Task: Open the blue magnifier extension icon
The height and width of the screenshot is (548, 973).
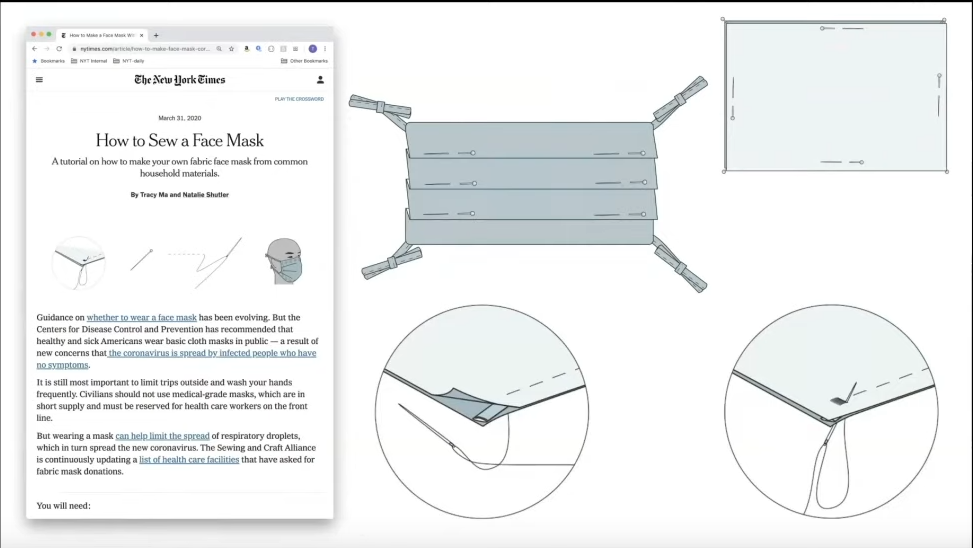Action: coord(259,48)
